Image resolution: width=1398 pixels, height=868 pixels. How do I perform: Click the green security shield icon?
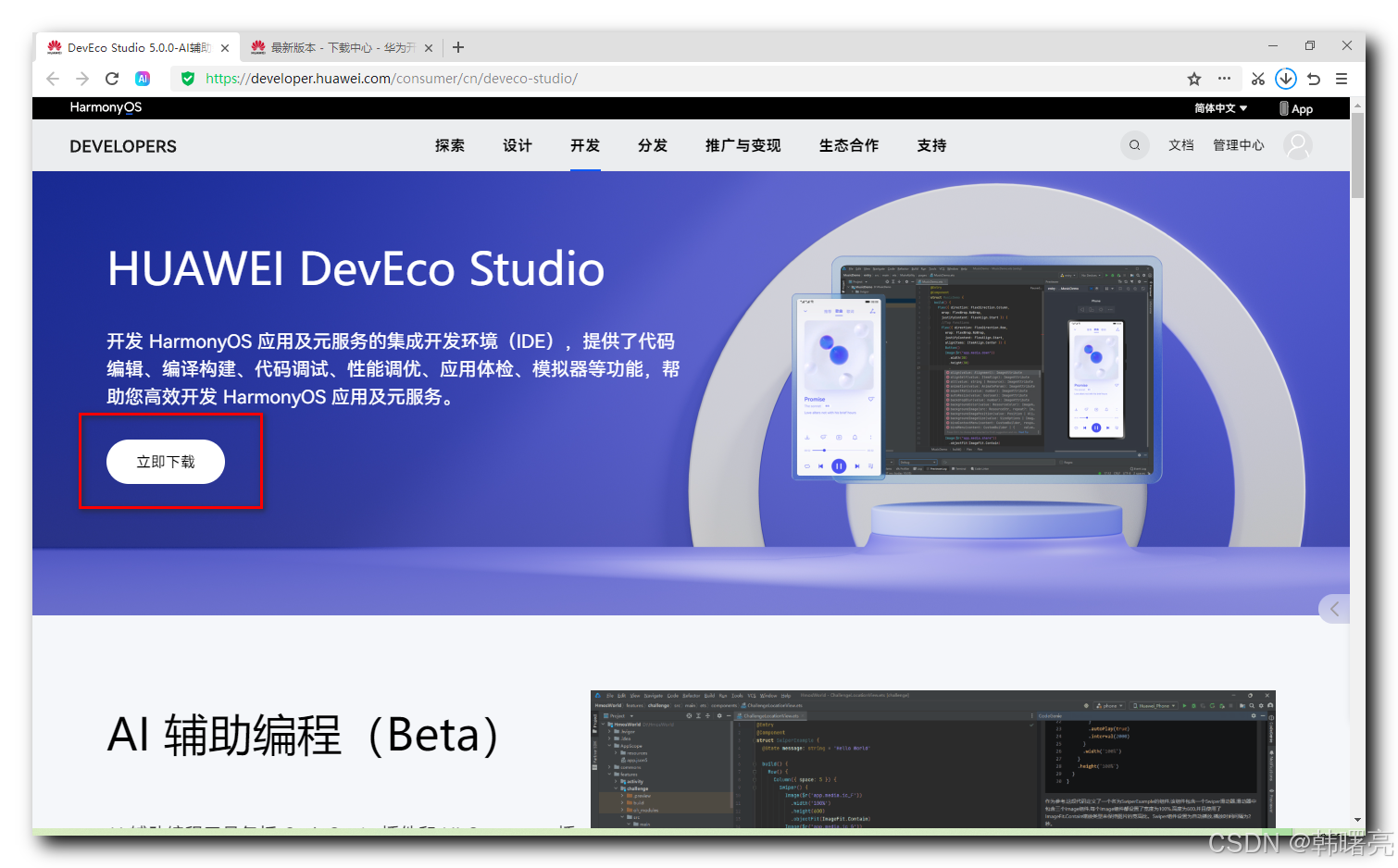tap(188, 79)
